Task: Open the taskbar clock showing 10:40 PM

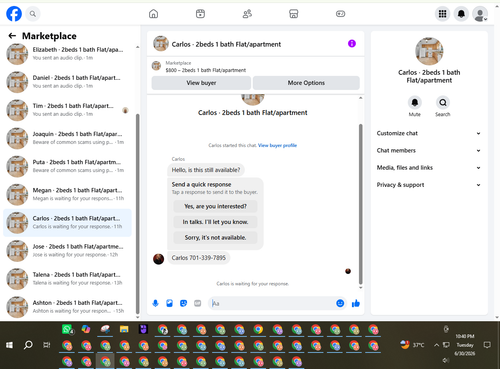Action: [465, 345]
